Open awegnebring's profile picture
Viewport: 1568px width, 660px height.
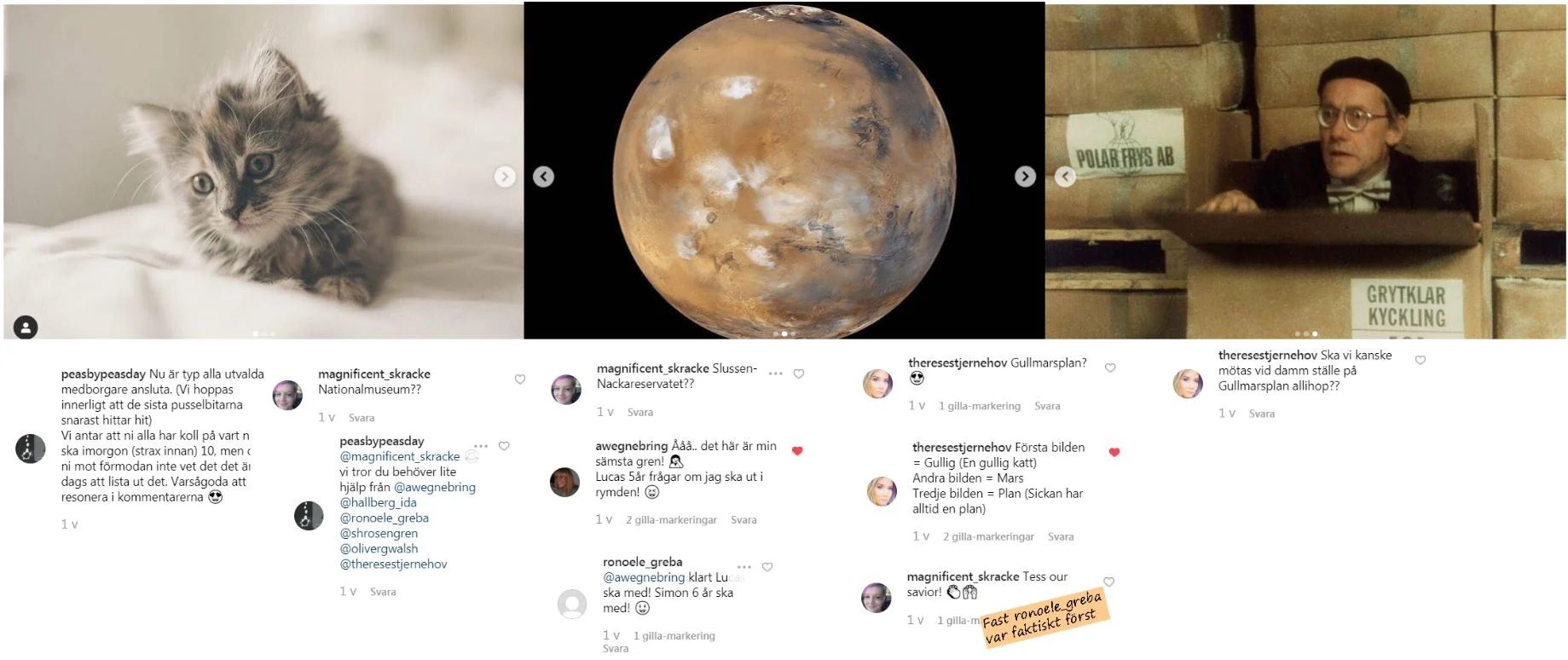(564, 482)
